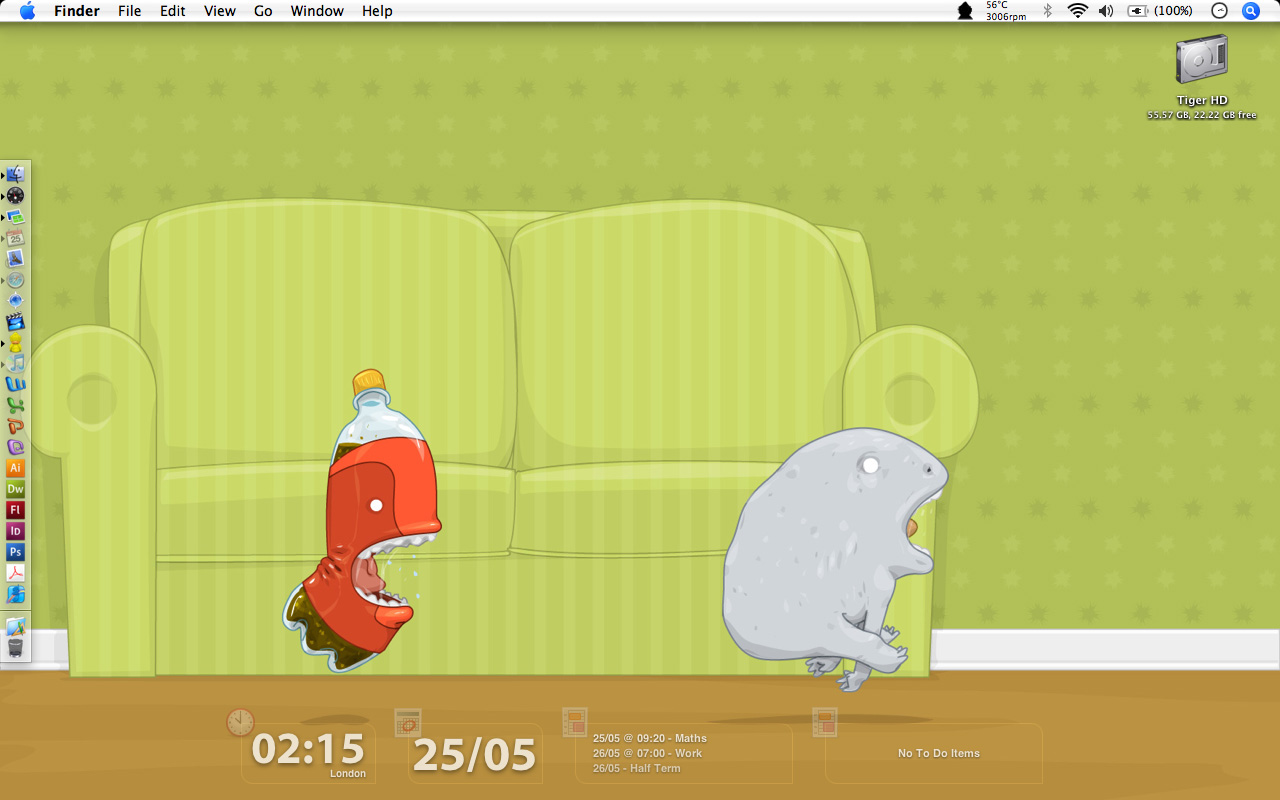Open the Window menu
This screenshot has width=1280, height=800.
pos(317,11)
